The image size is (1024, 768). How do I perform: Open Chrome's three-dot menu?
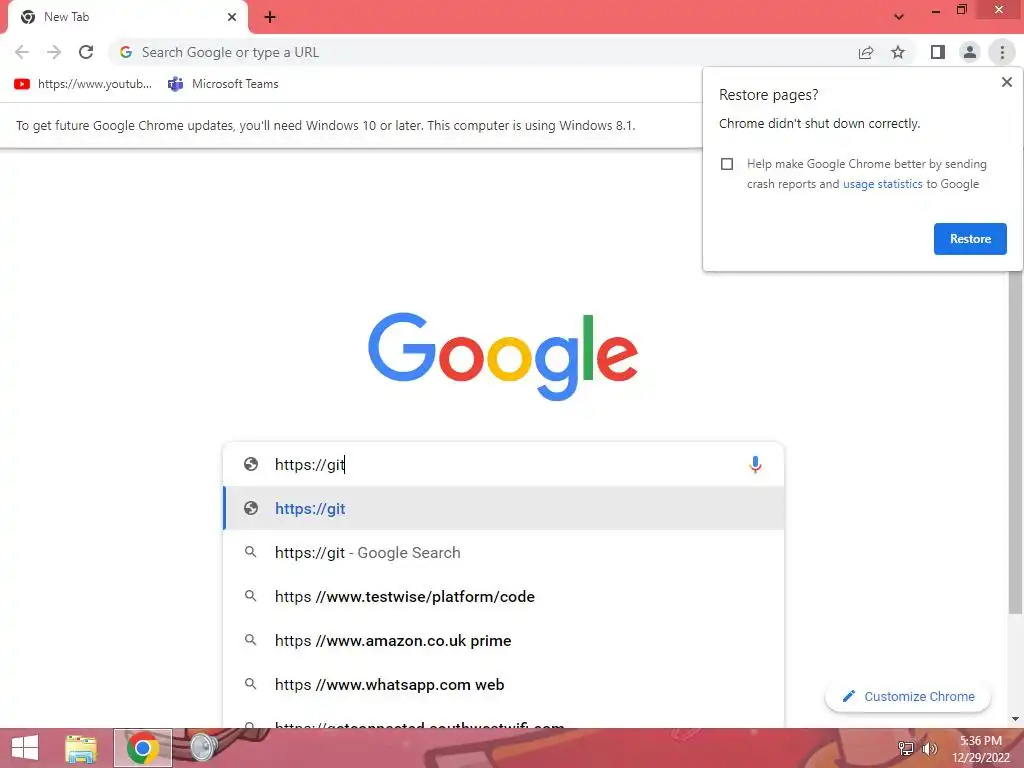tap(1002, 52)
